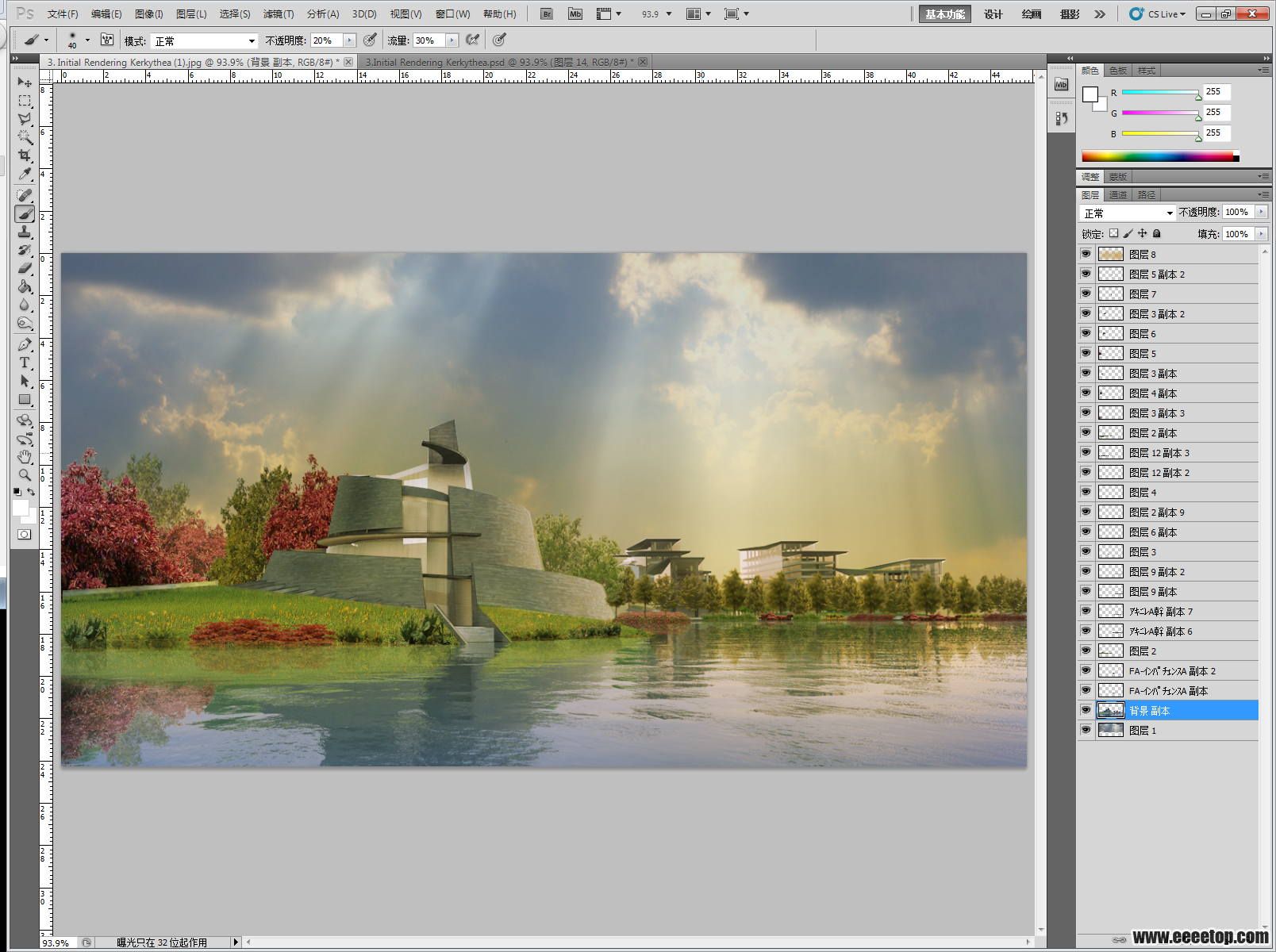Toggle tablet pressure for opacity
Image resolution: width=1276 pixels, height=952 pixels.
point(370,40)
